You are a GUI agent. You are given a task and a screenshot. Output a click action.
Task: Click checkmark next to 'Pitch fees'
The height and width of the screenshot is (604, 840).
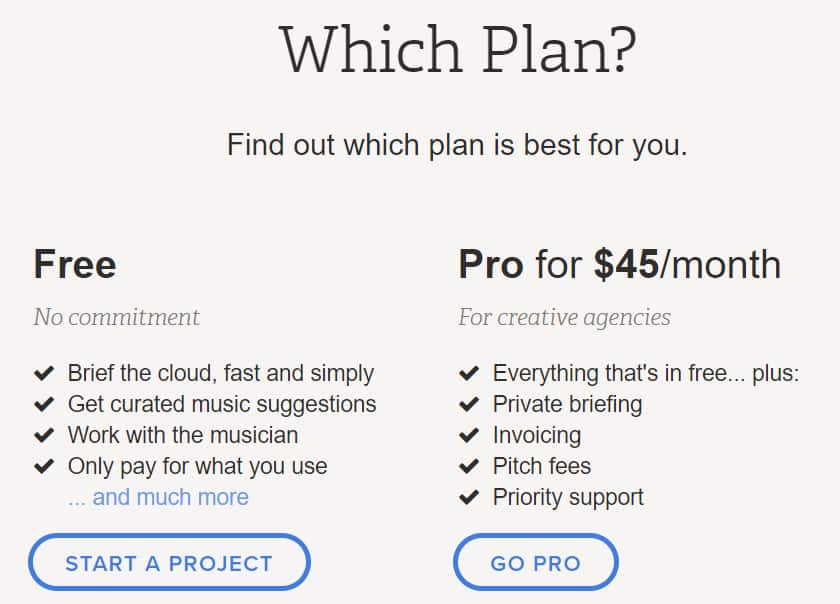pos(468,467)
